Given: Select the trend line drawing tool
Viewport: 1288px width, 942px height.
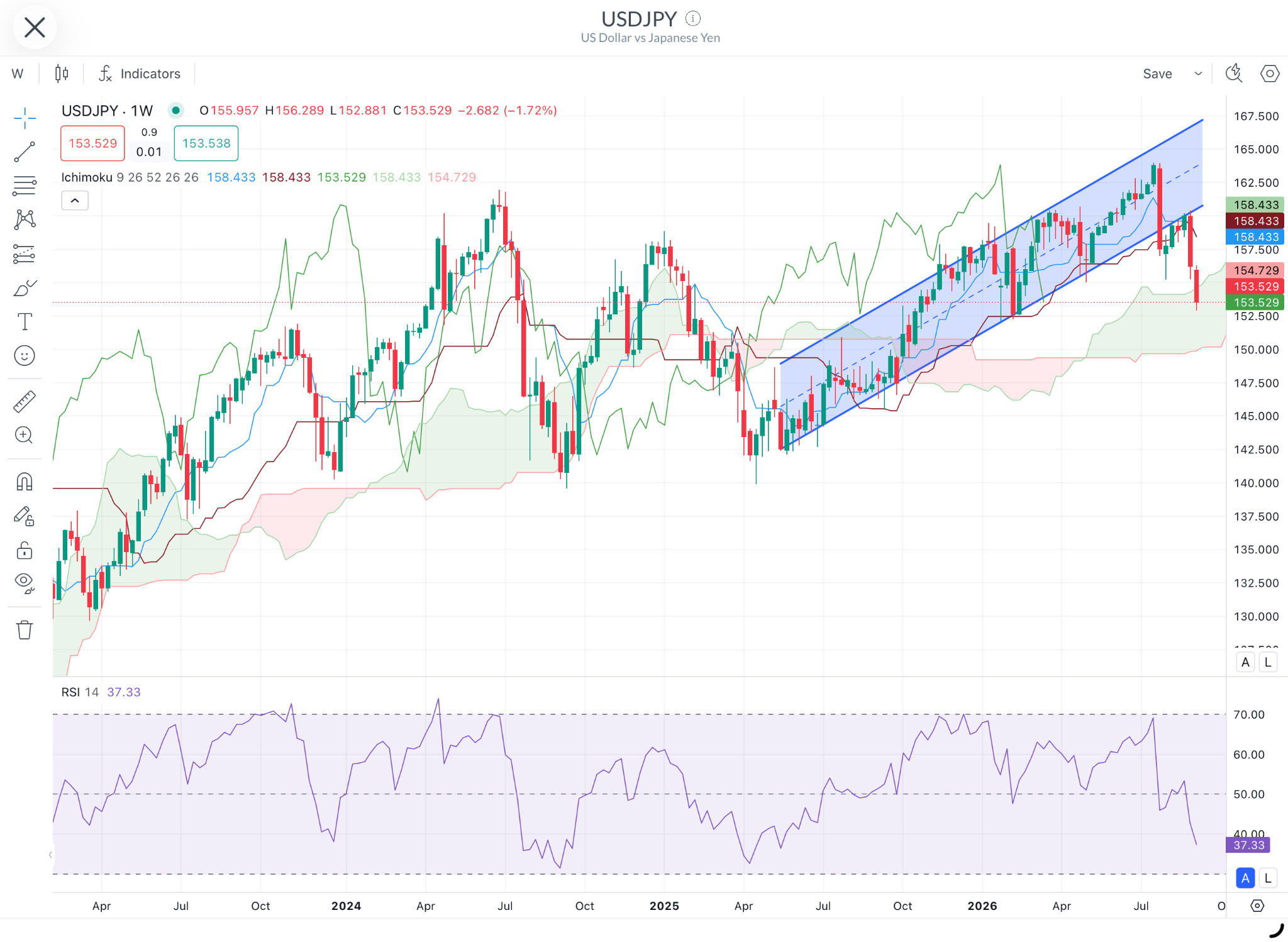Looking at the screenshot, I should [25, 152].
